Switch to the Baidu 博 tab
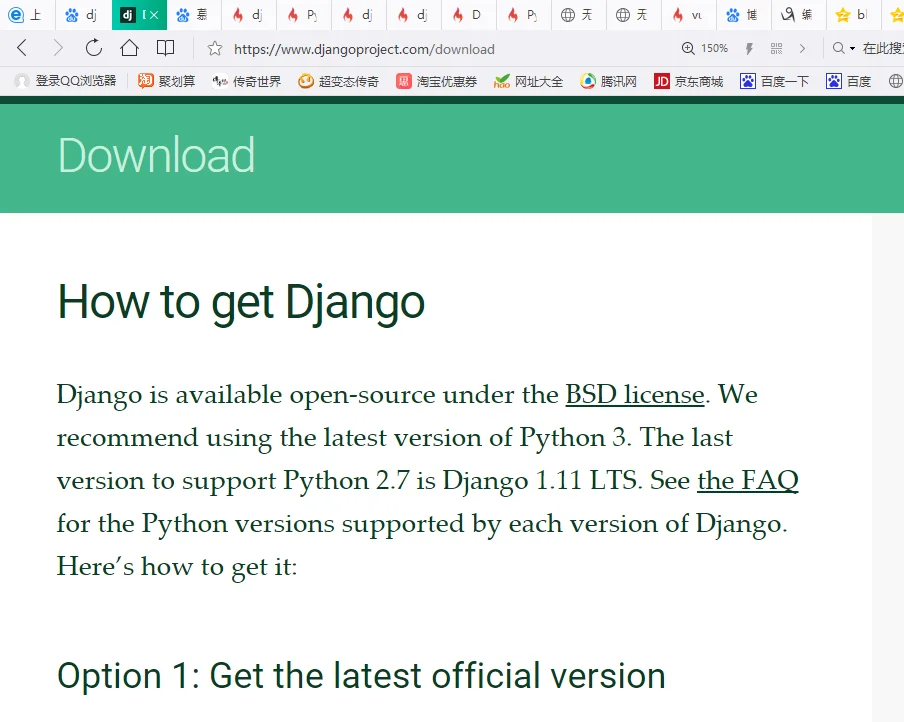Image resolution: width=904 pixels, height=722 pixels. click(x=744, y=15)
